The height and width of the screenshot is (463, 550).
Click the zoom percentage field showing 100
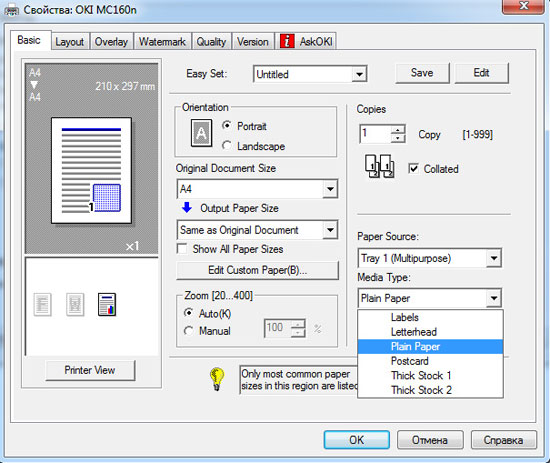[x=277, y=328]
